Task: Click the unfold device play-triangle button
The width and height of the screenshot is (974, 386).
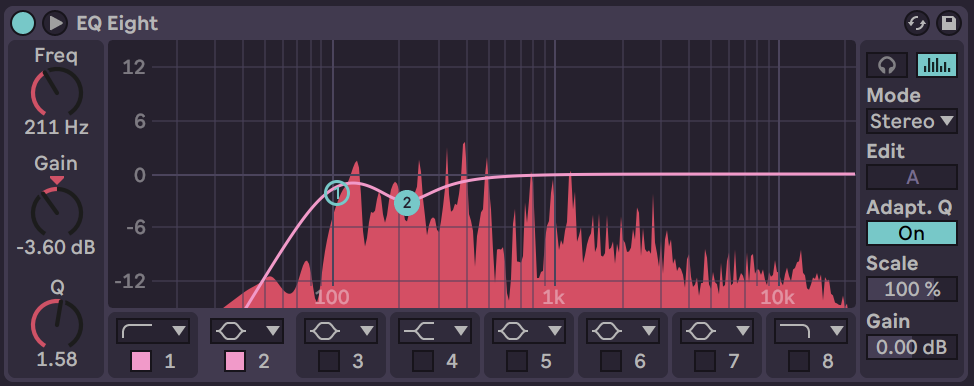Action: (55, 24)
